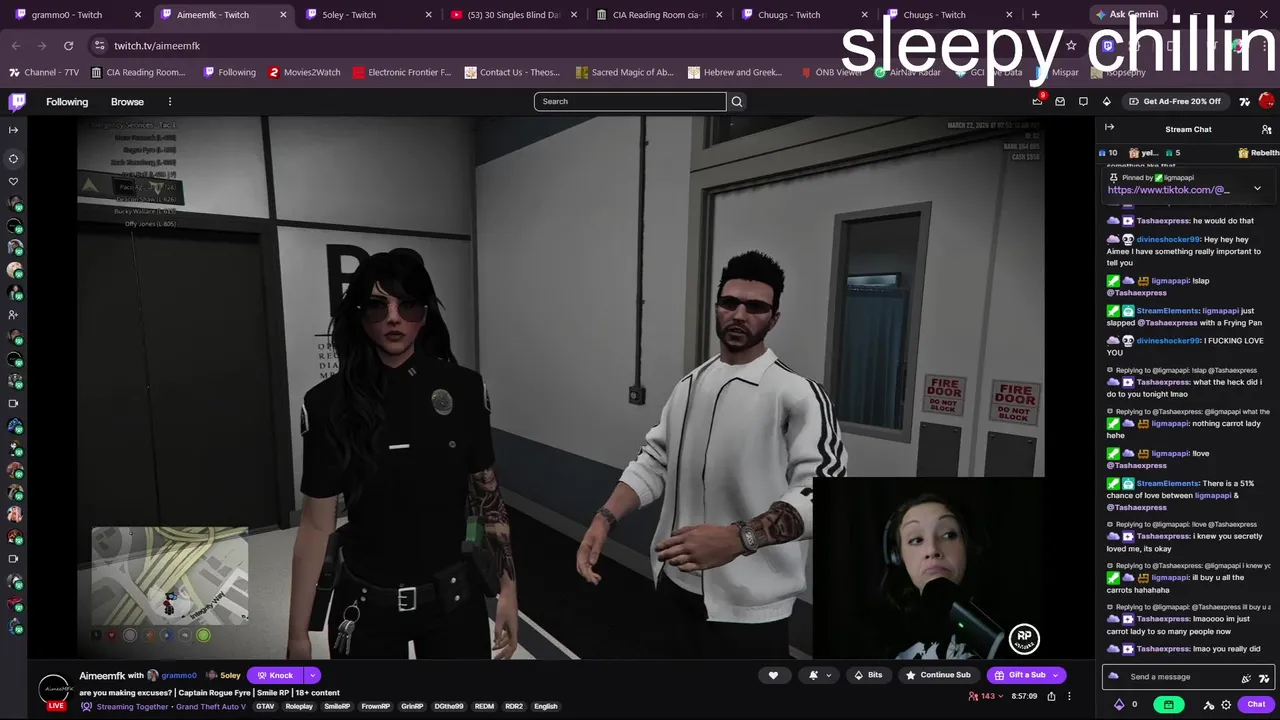Expand the pinned ligmapapi message chevron
Screen dimensions: 1280x720
pos(1257,188)
